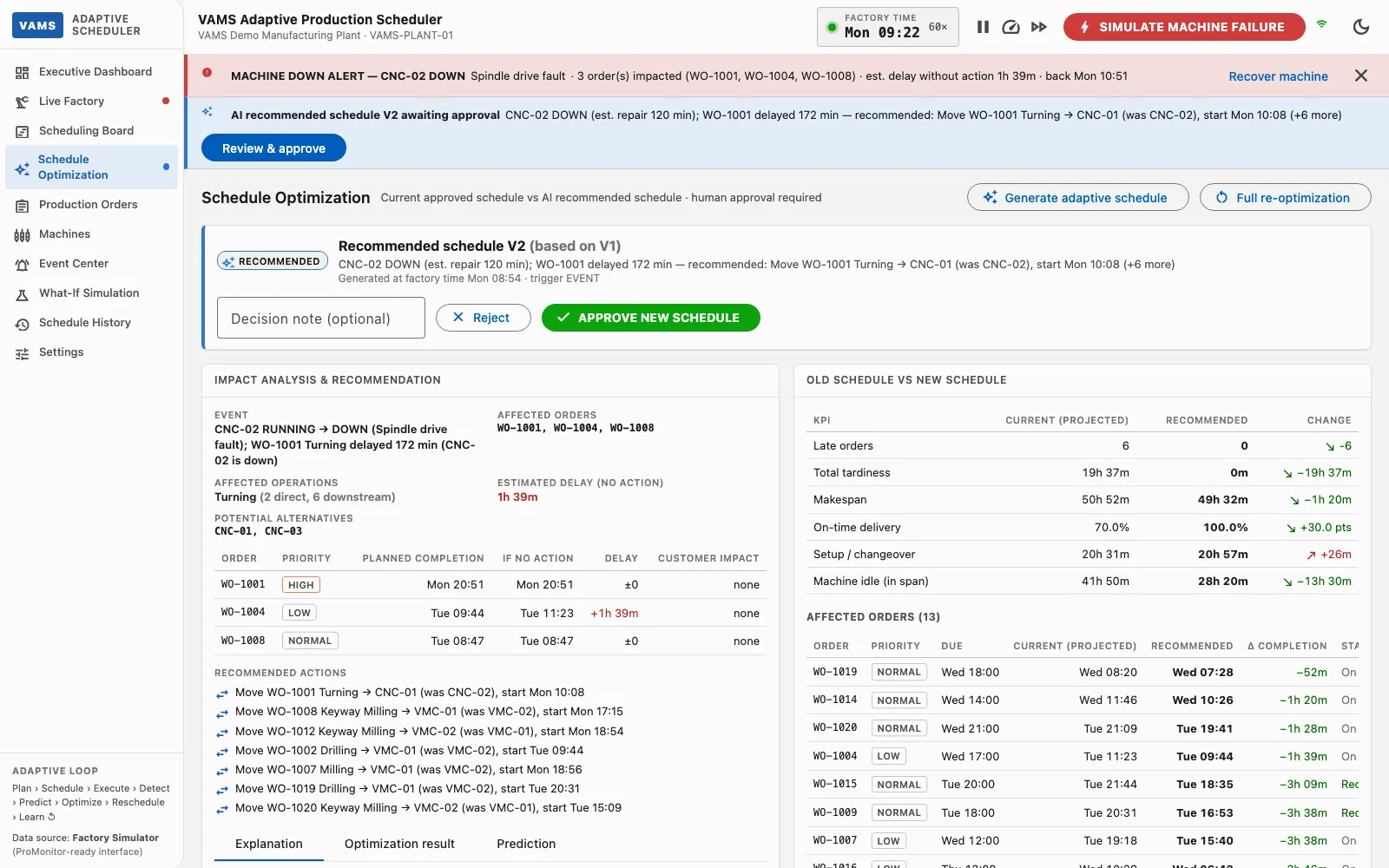Click Late orders KPI row
The width and height of the screenshot is (1389, 868).
(1083, 445)
